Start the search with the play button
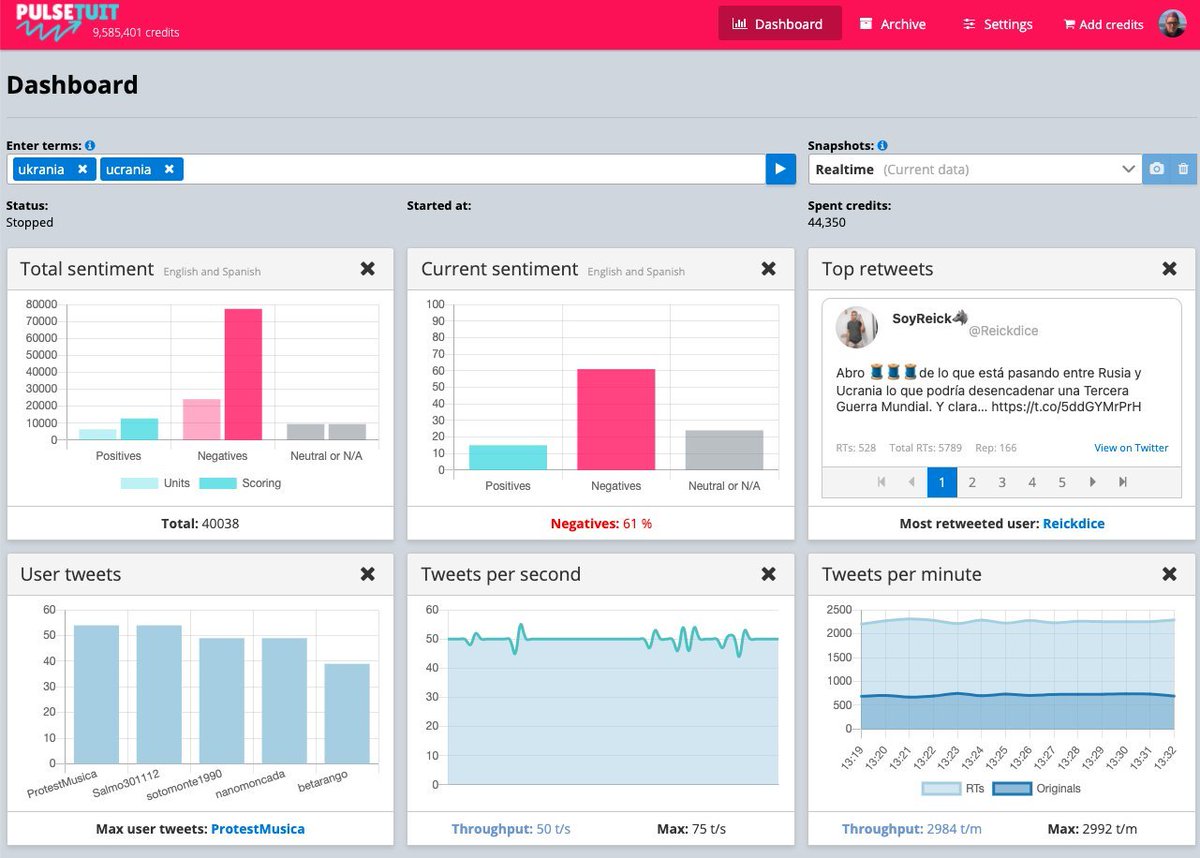The height and width of the screenshot is (858, 1200). [x=780, y=169]
